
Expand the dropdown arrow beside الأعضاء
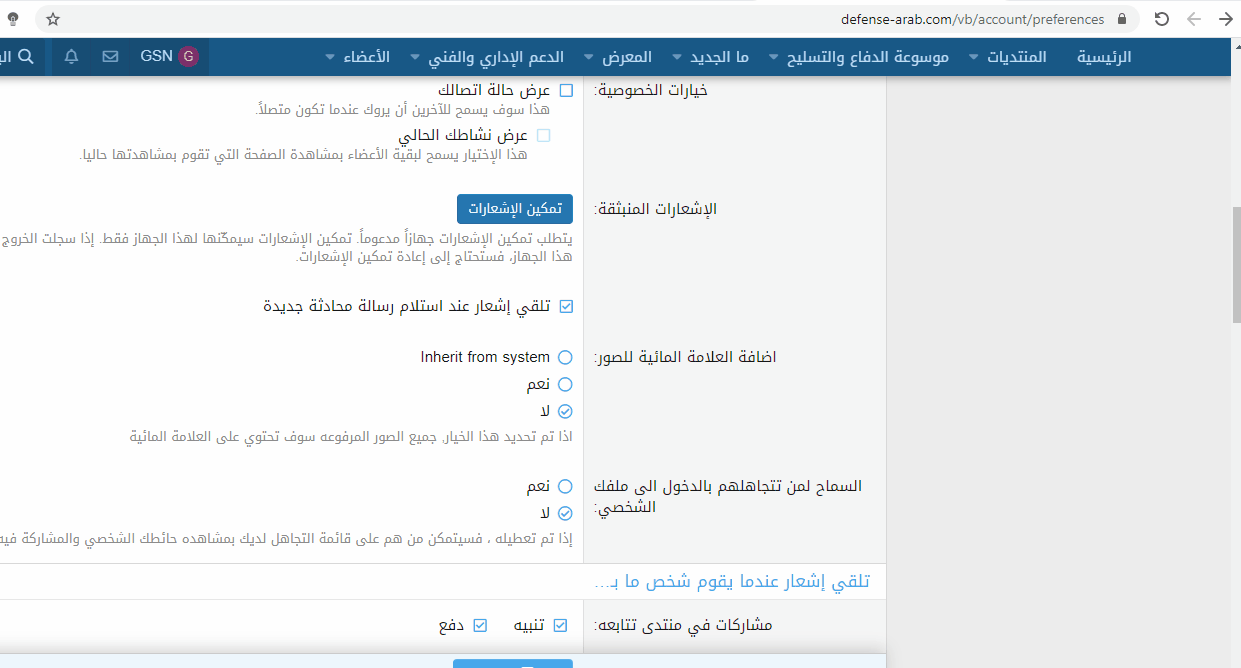(x=333, y=58)
